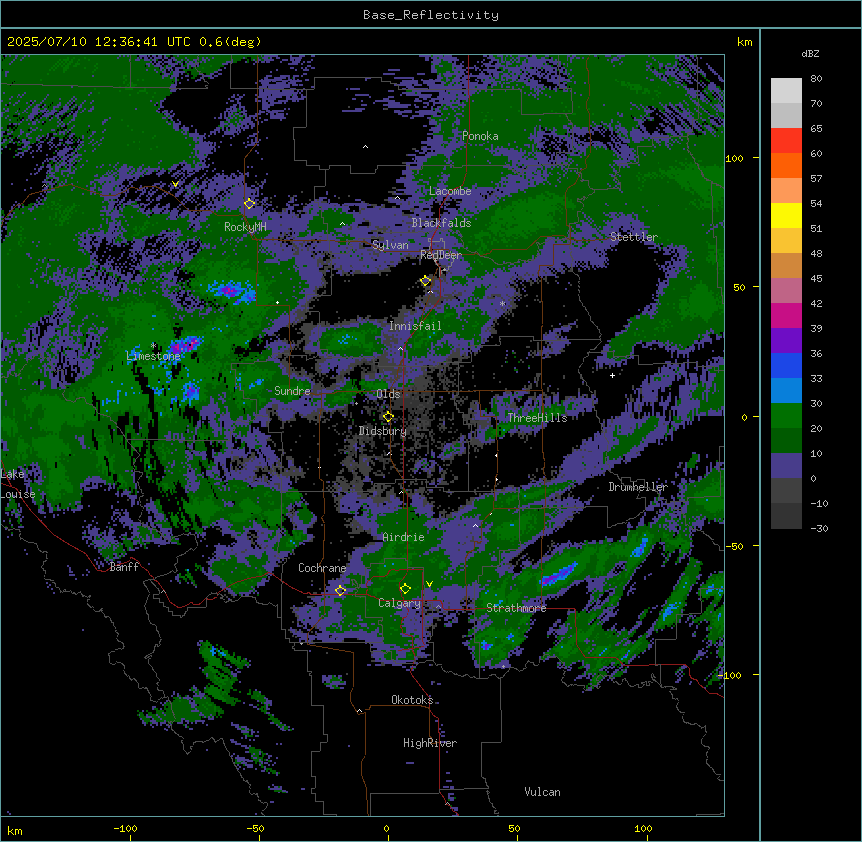Image resolution: width=862 pixels, height=842 pixels.
Task: Click the yellow diamond marker below Cochrane
Action: pyautogui.click(x=340, y=591)
